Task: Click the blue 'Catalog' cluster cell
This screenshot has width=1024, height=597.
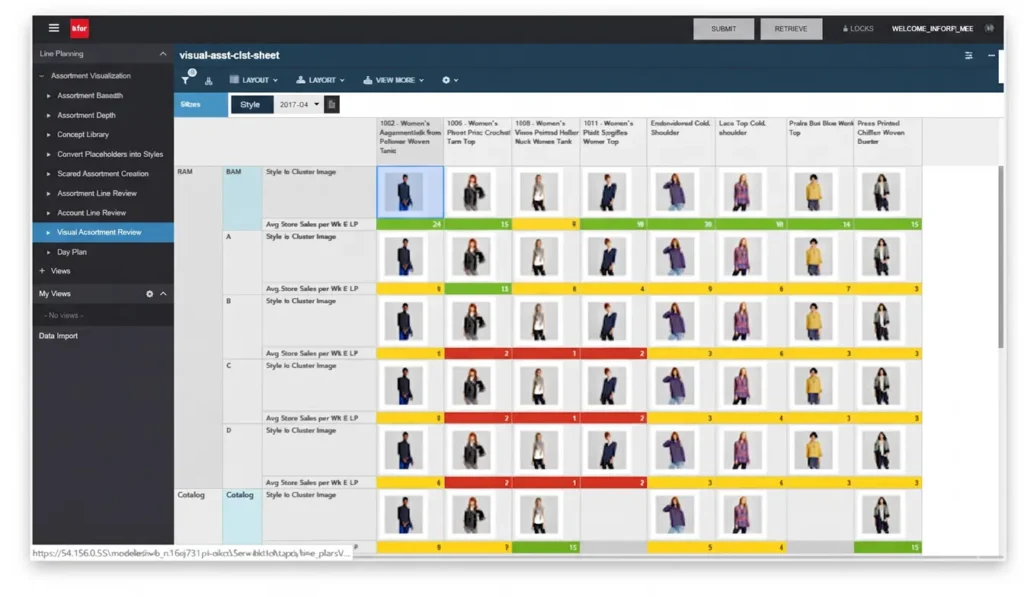Action: pyautogui.click(x=242, y=516)
